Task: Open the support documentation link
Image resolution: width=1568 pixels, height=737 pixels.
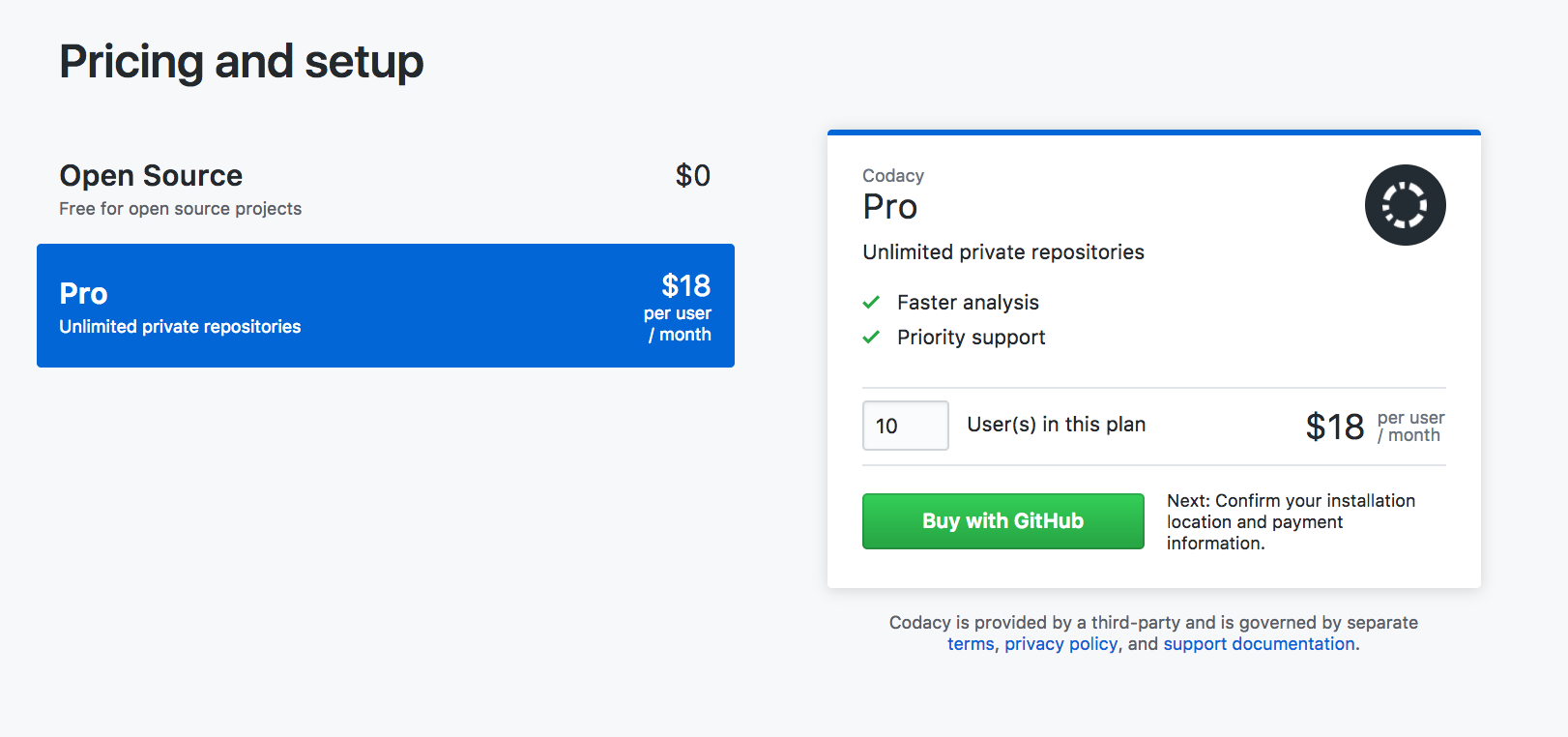Action: coord(1259,644)
